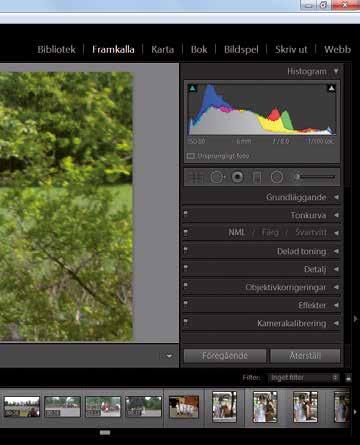This screenshot has height=445, width=360.
Task: Open the Bildspel module
Action: (241, 50)
